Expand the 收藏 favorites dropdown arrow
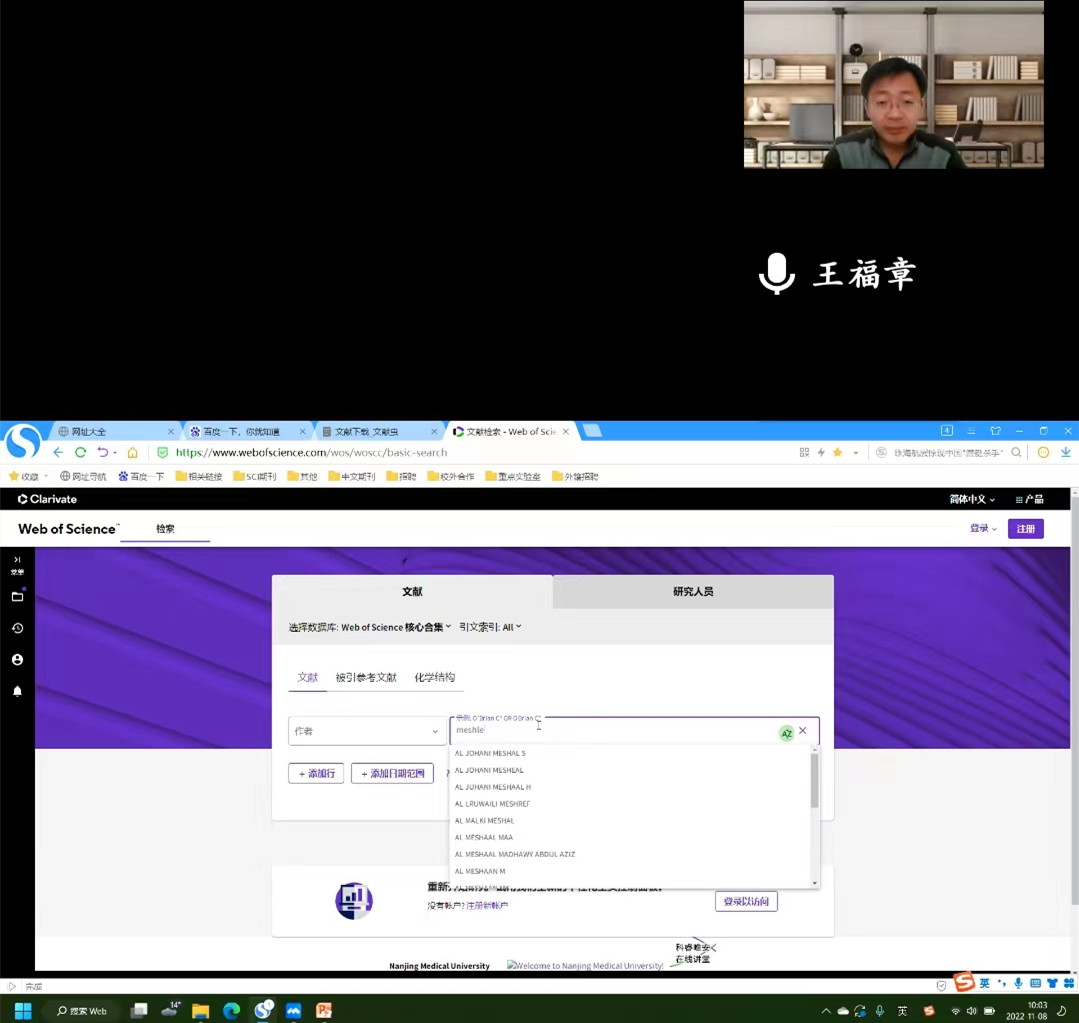The height and width of the screenshot is (1023, 1079). tap(46, 476)
